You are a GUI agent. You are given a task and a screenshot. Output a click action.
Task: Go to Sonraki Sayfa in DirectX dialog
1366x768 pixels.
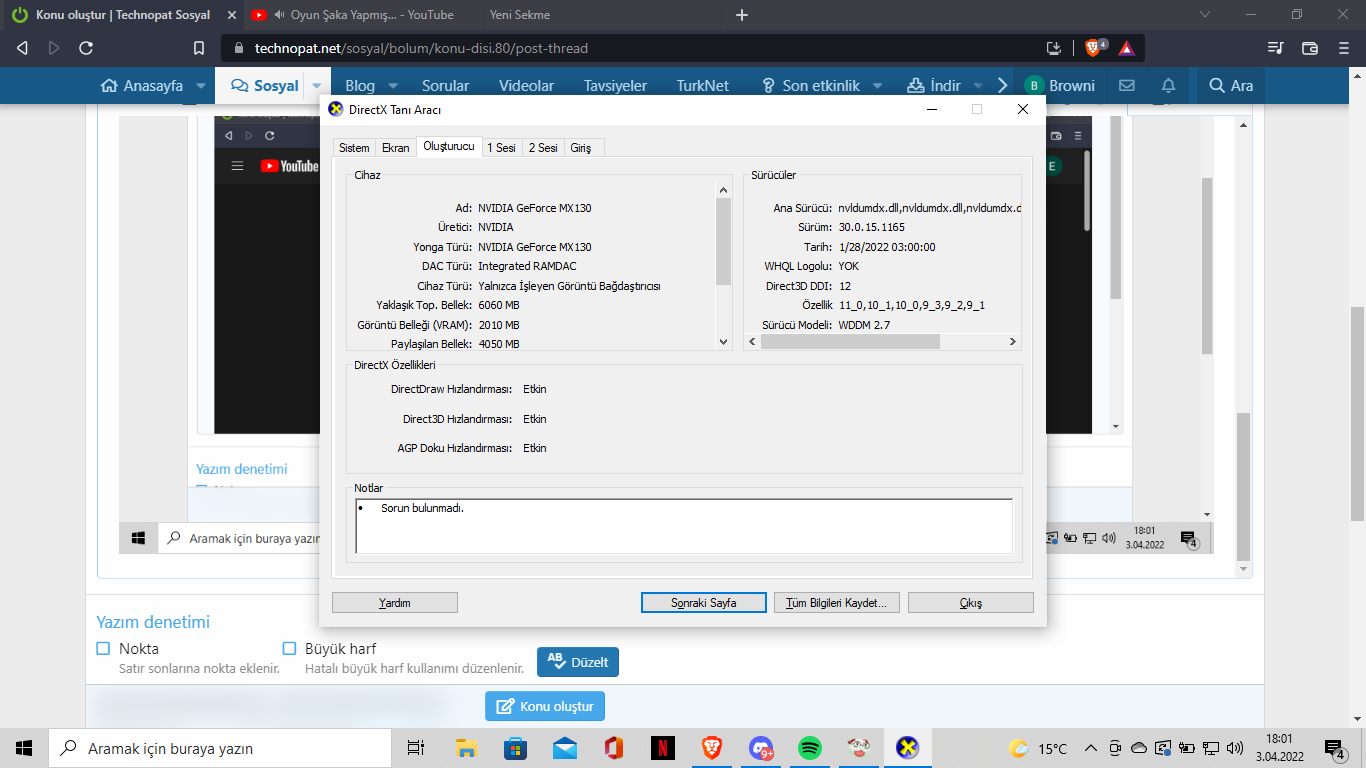click(704, 603)
